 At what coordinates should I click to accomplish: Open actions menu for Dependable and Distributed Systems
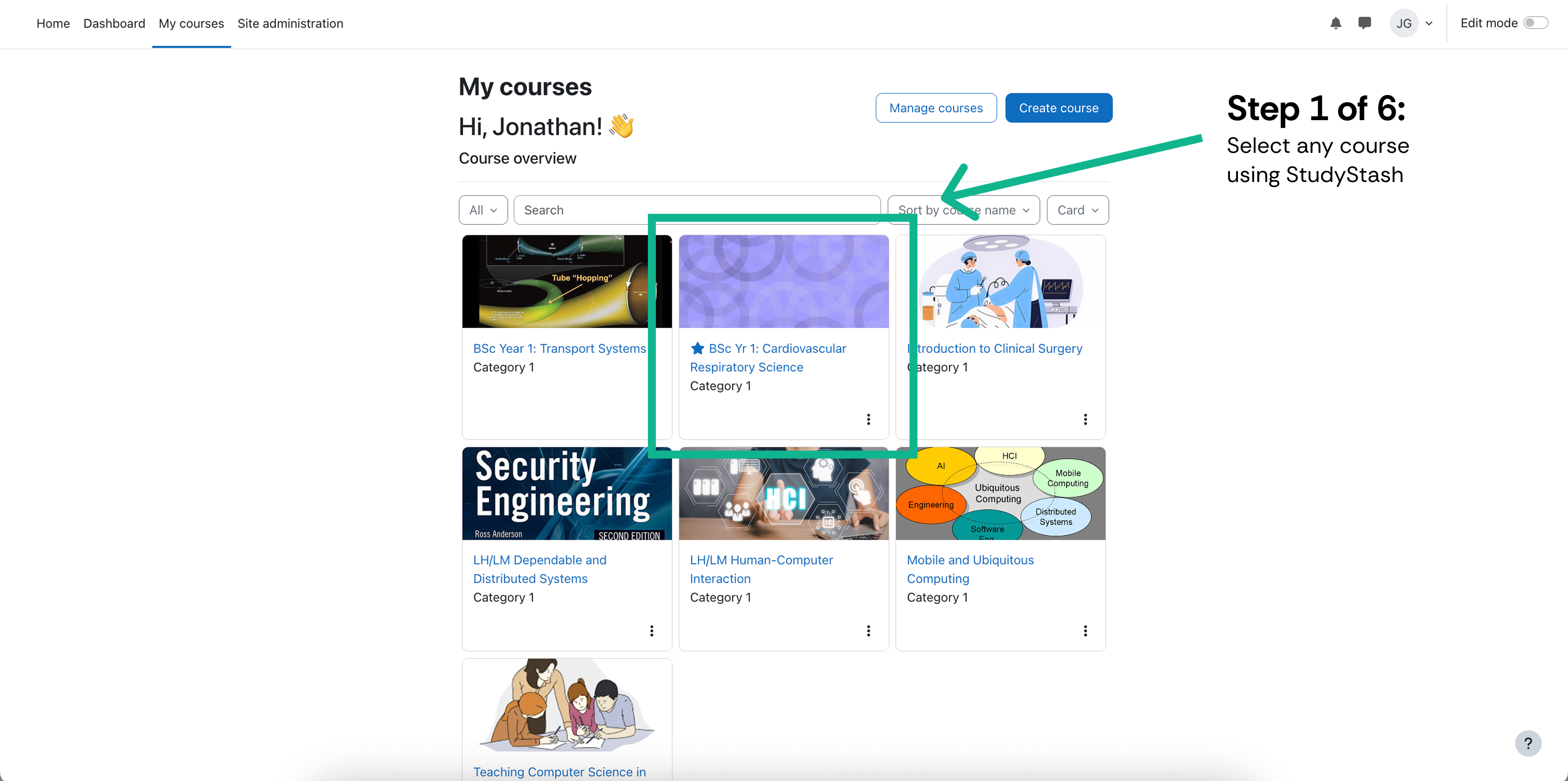coord(652,631)
